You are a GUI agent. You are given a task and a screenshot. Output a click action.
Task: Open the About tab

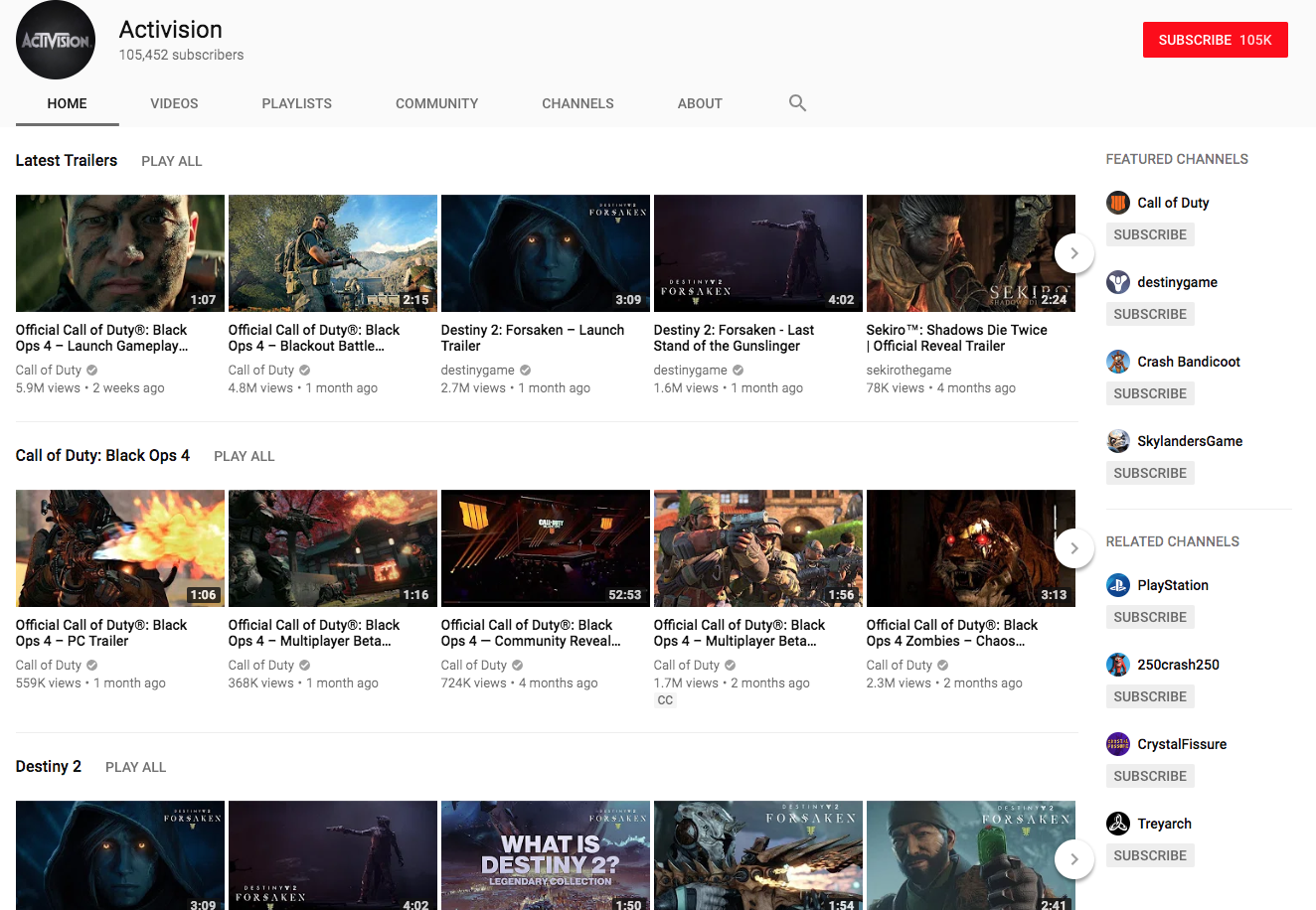tap(700, 103)
